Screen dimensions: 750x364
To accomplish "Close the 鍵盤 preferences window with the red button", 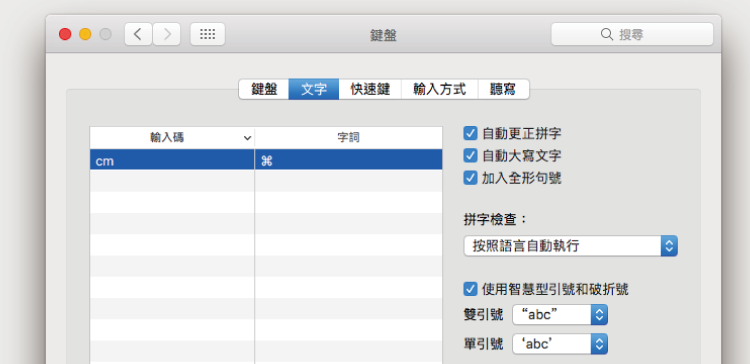I will 65,34.
